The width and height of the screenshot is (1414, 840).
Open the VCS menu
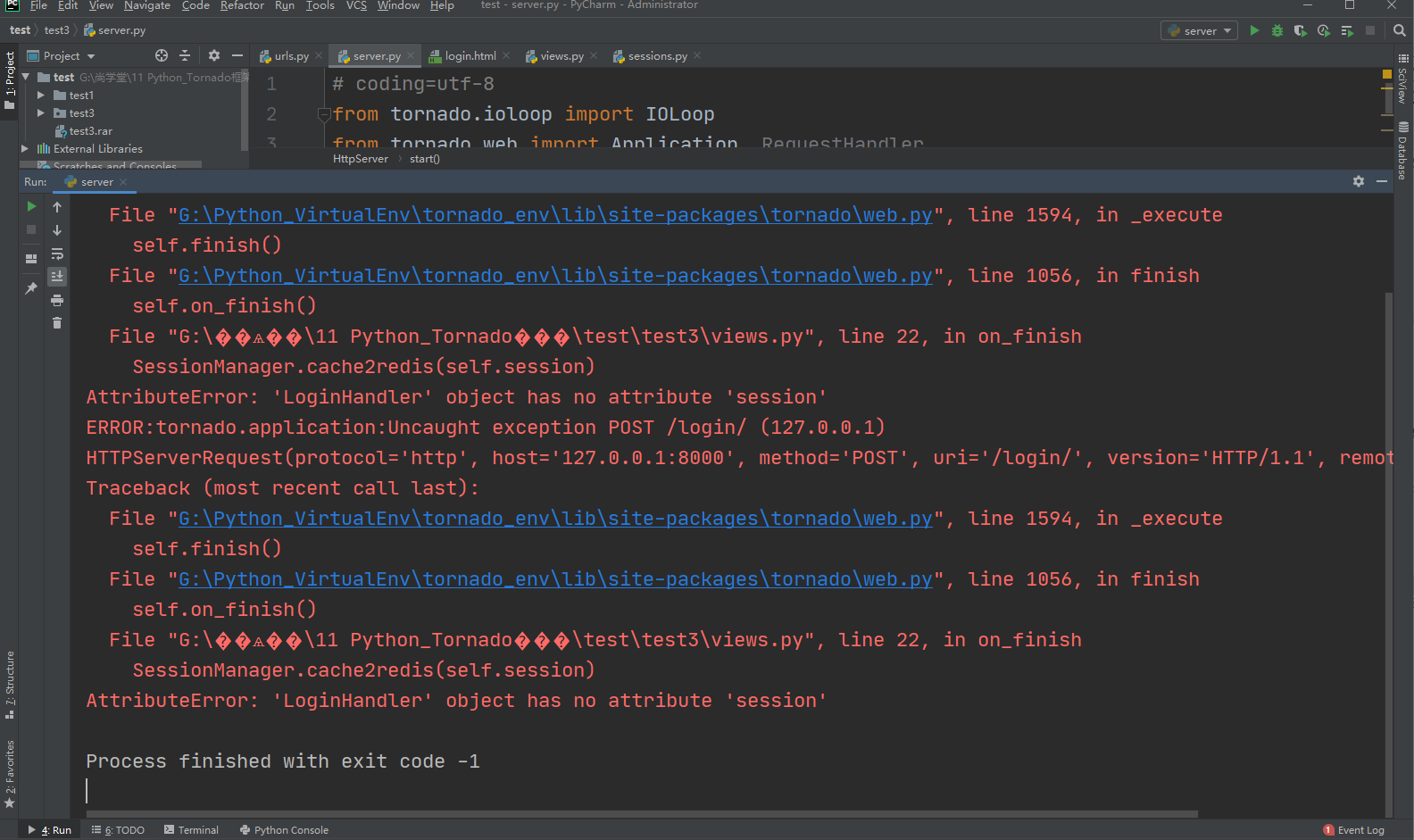click(356, 5)
